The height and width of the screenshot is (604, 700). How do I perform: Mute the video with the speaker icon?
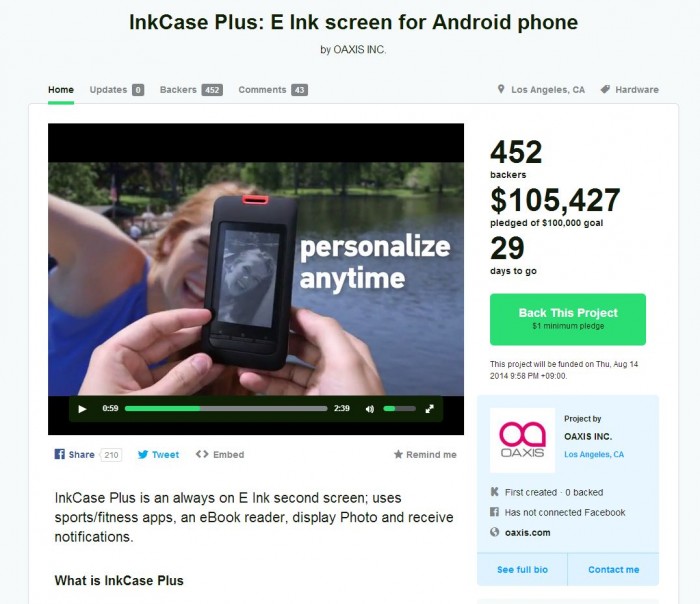tap(370, 409)
